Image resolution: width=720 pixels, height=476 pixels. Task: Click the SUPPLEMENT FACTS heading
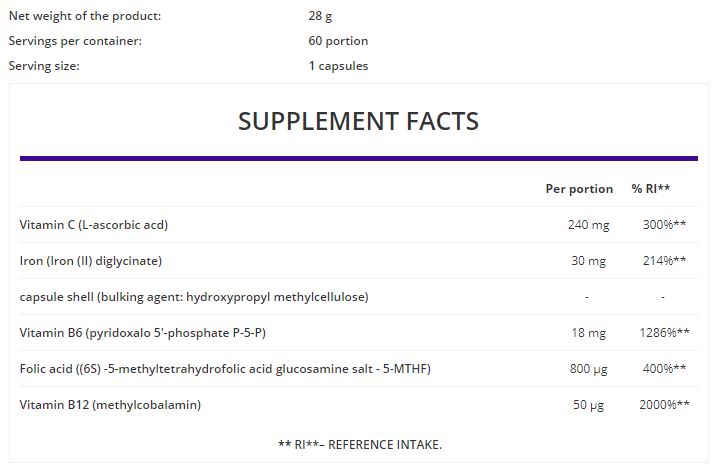point(358,122)
